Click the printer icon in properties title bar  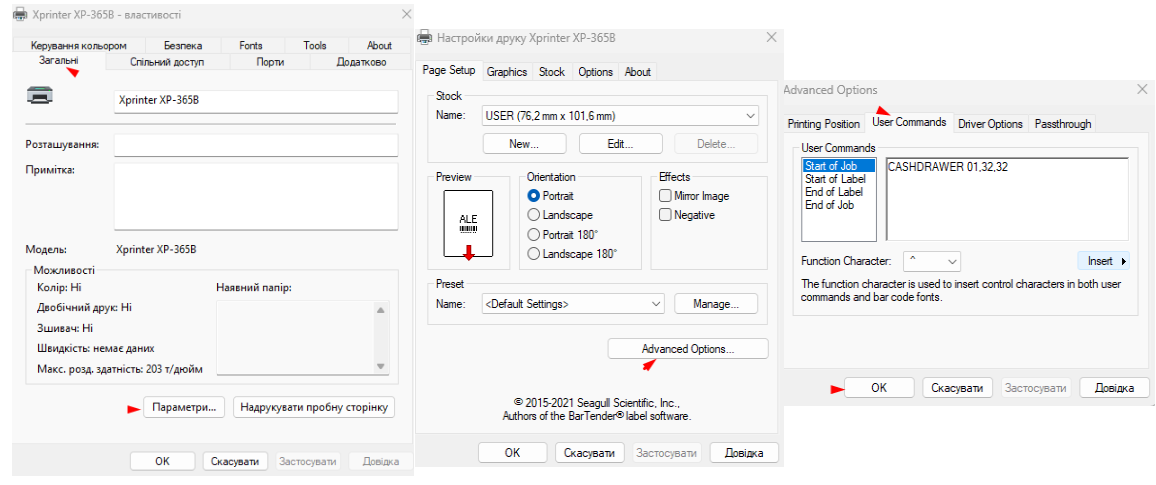click(20, 15)
